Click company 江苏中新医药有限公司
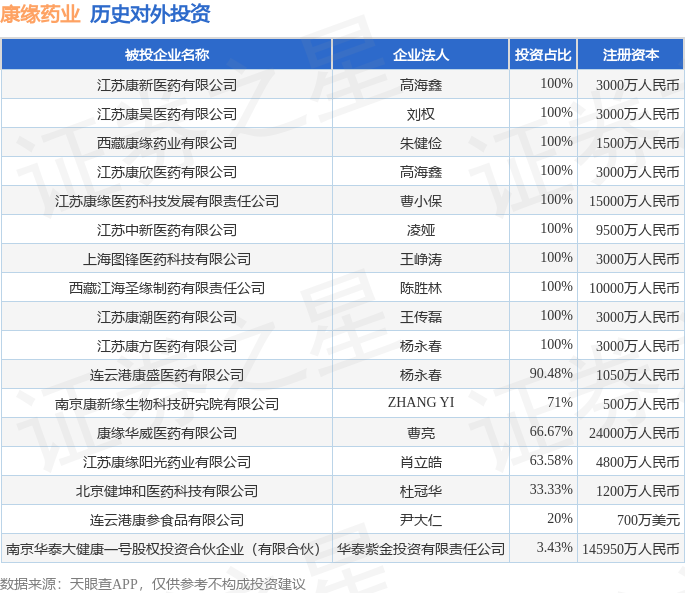 point(167,230)
